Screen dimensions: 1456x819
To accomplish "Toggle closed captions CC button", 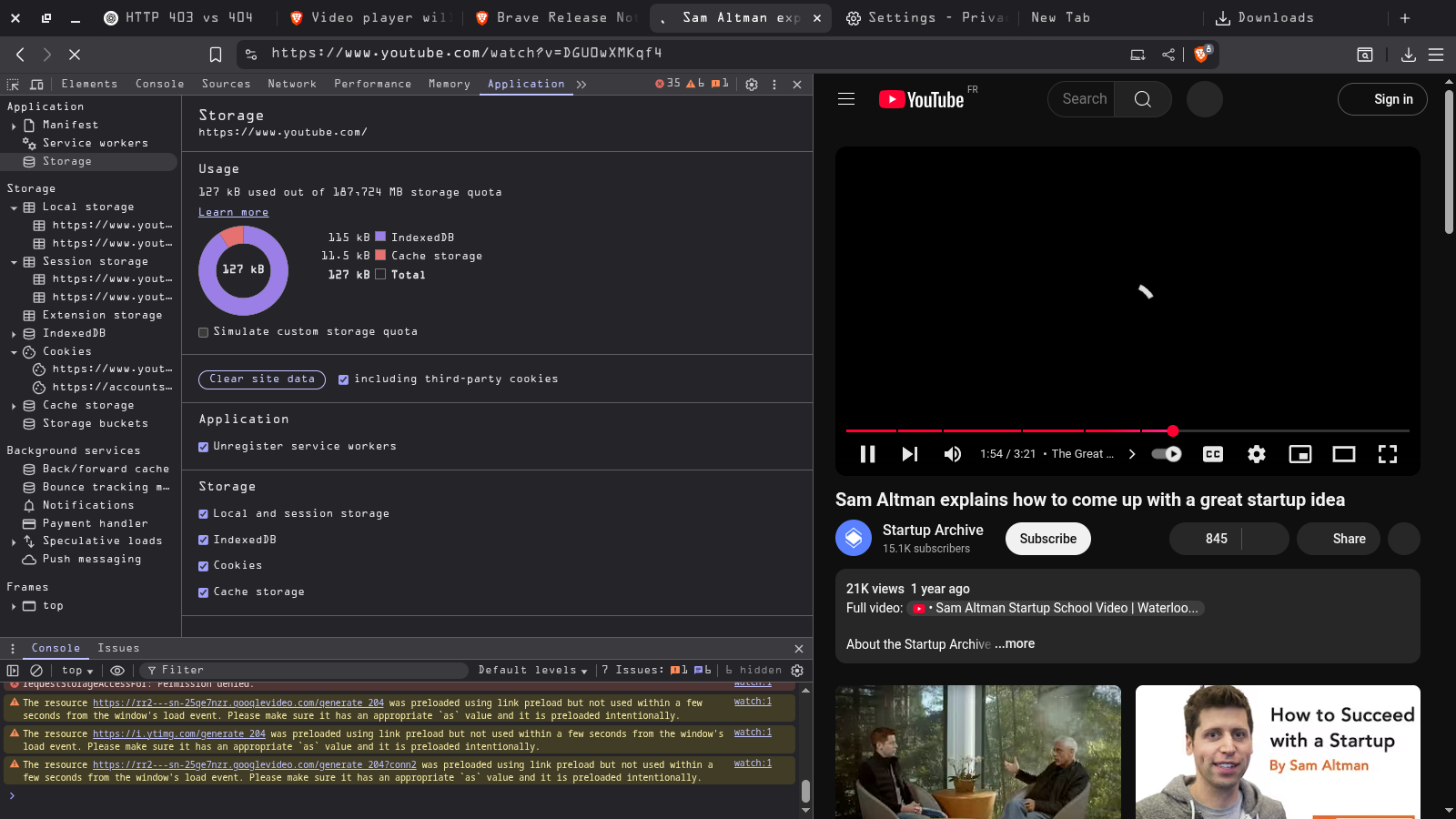I will tap(1213, 454).
